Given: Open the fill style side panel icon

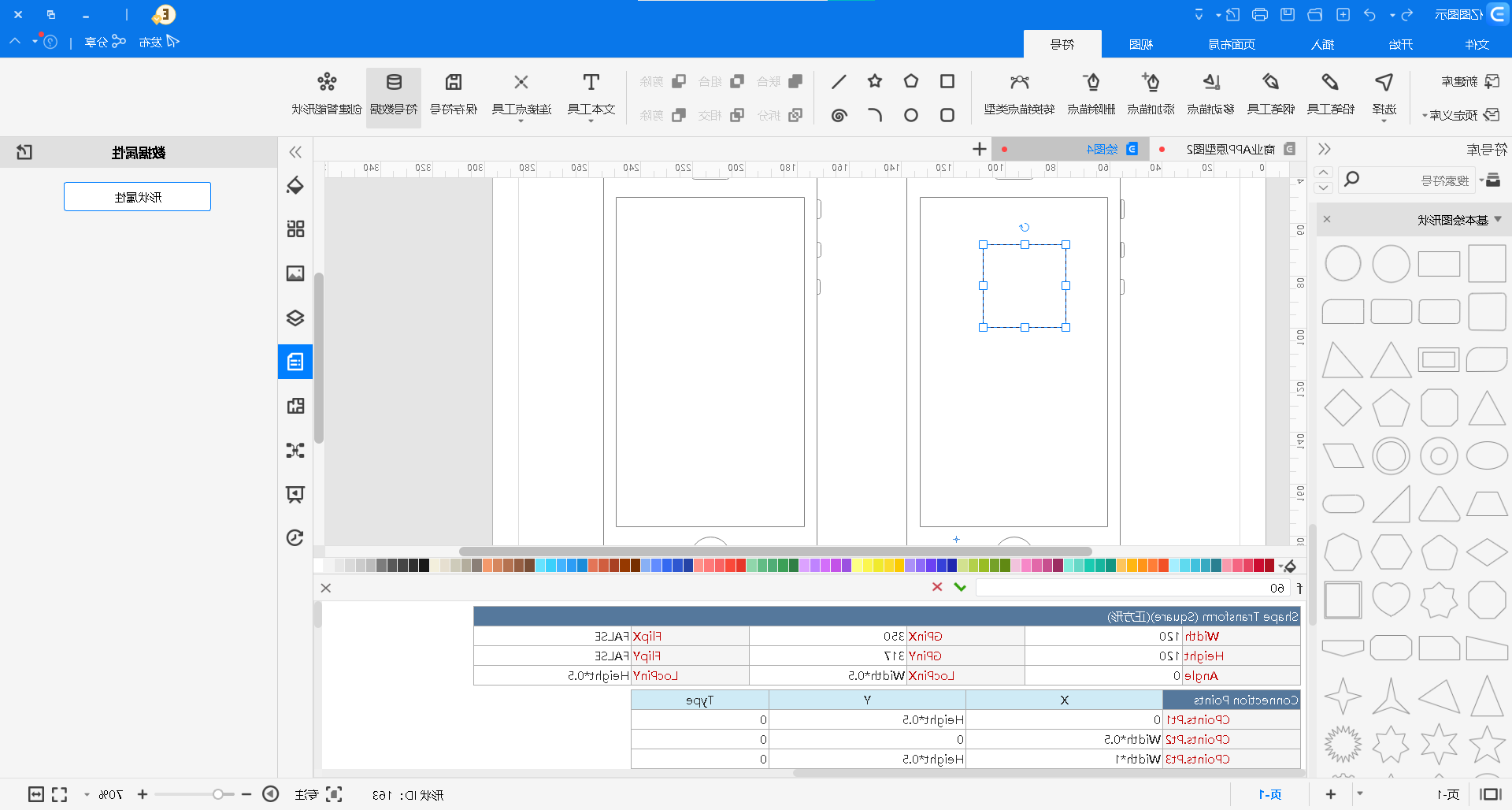Looking at the screenshot, I should [x=295, y=185].
